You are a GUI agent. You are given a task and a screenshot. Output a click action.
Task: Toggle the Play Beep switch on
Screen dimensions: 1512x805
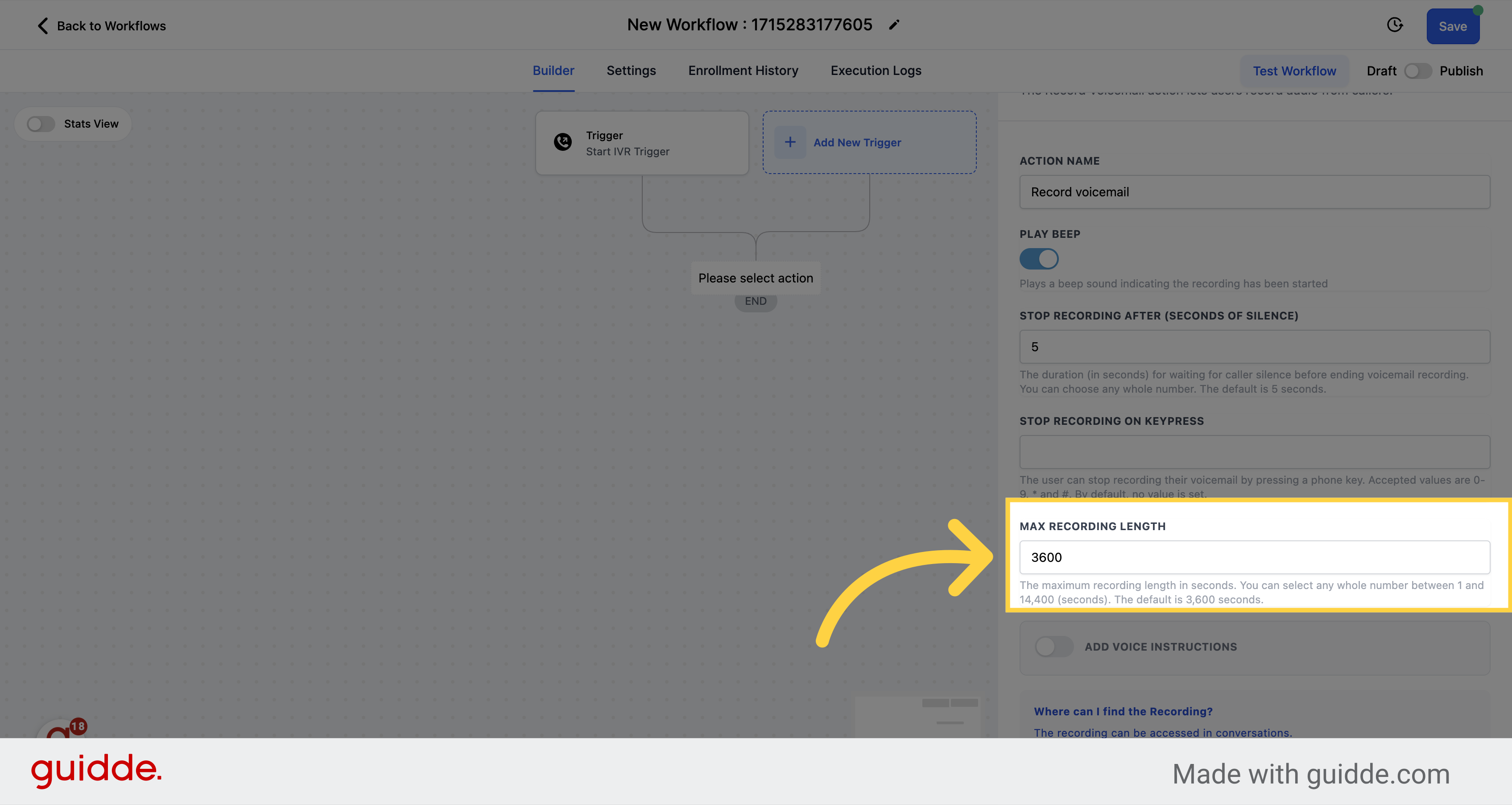click(x=1039, y=259)
